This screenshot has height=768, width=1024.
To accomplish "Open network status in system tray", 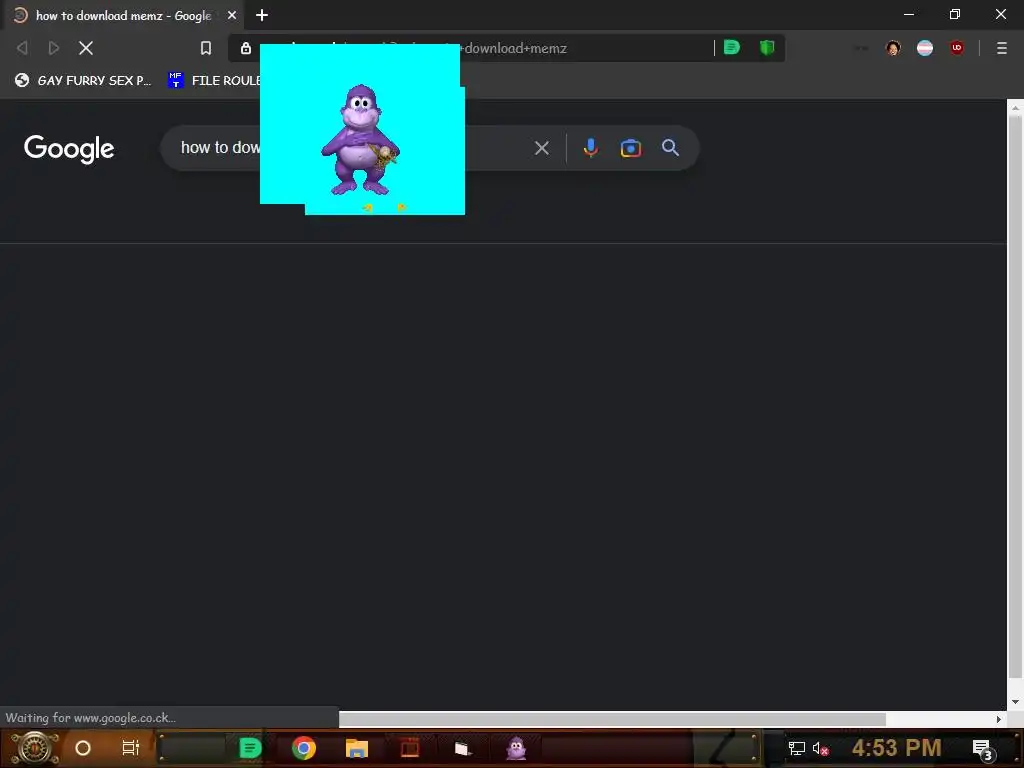I will [x=796, y=748].
